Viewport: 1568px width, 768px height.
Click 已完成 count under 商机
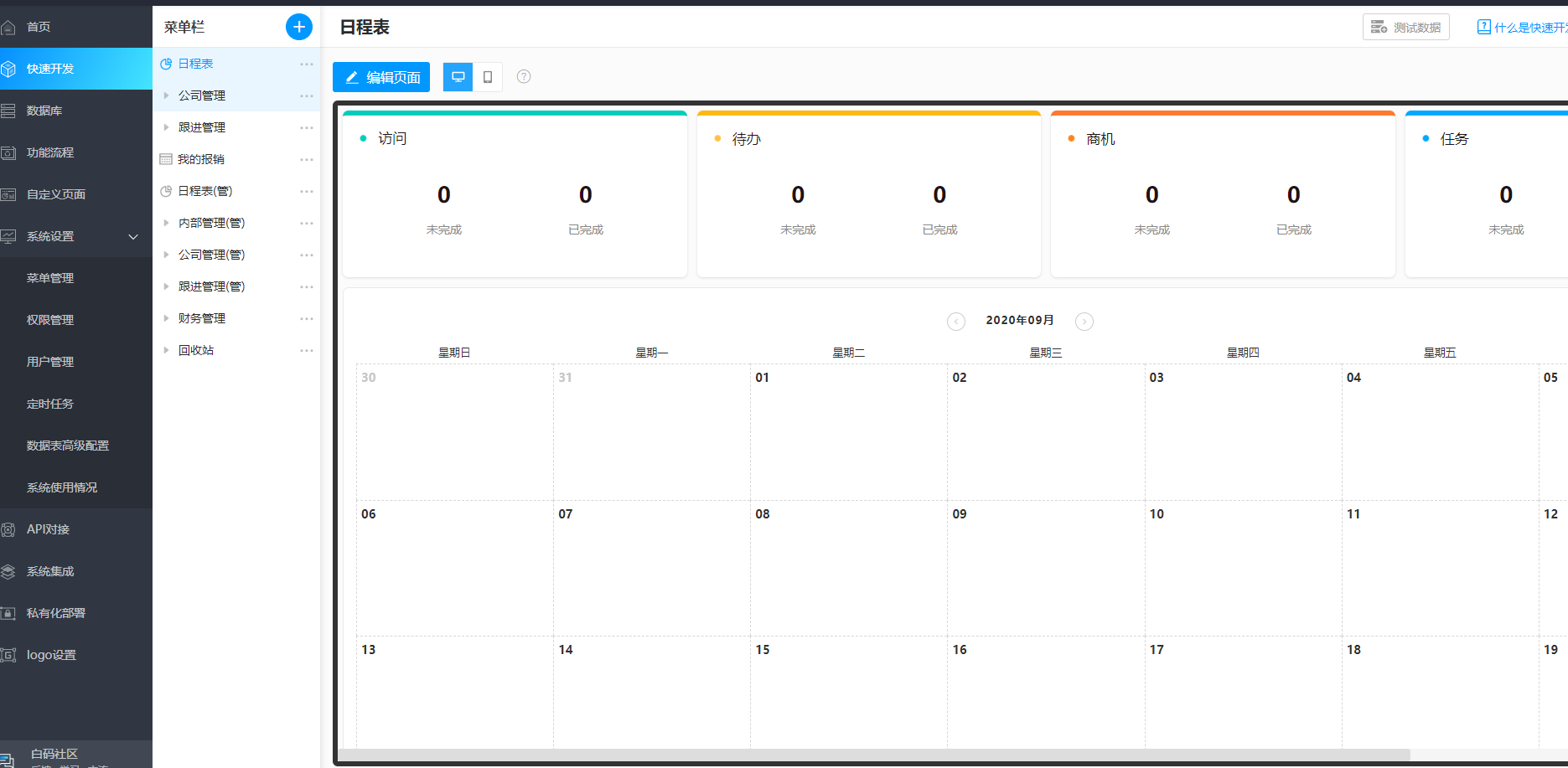pyautogui.click(x=1294, y=195)
